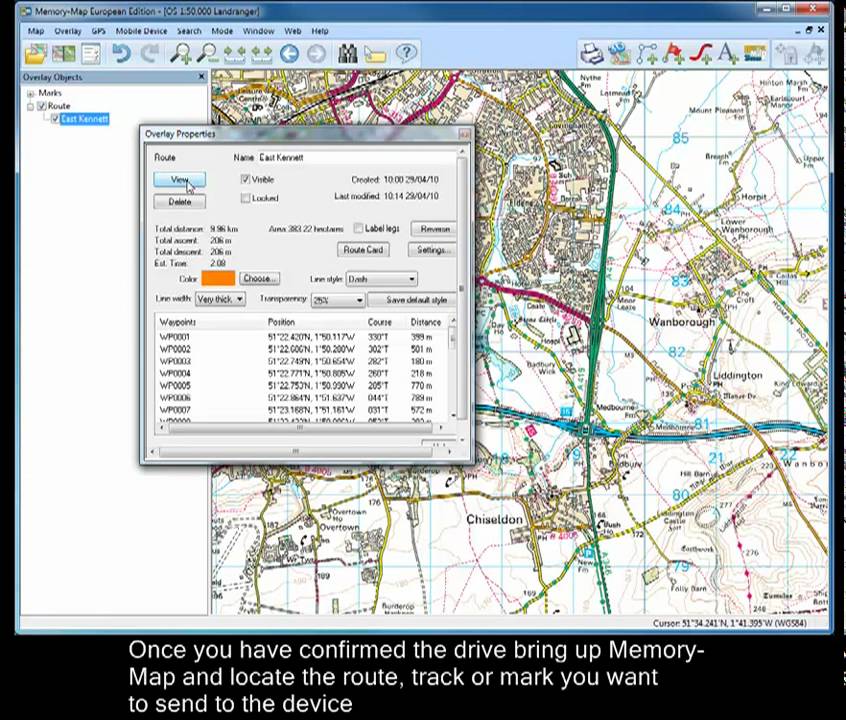Zoom in with the magnifier plus

click(x=180, y=53)
